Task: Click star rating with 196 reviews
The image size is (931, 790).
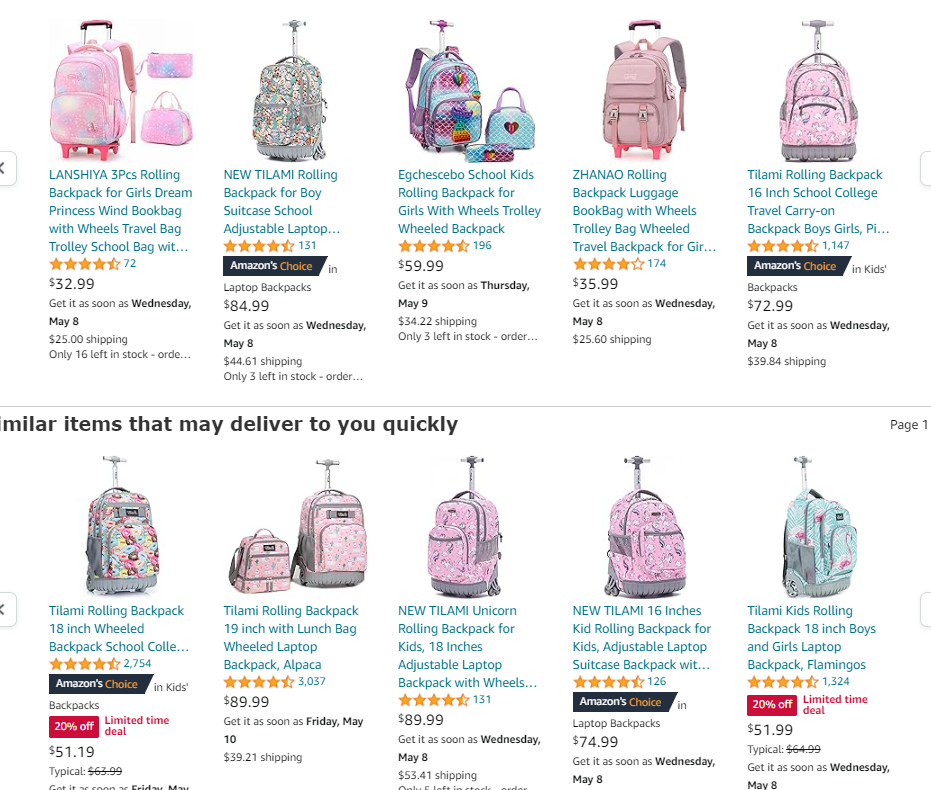Action: 433,246
